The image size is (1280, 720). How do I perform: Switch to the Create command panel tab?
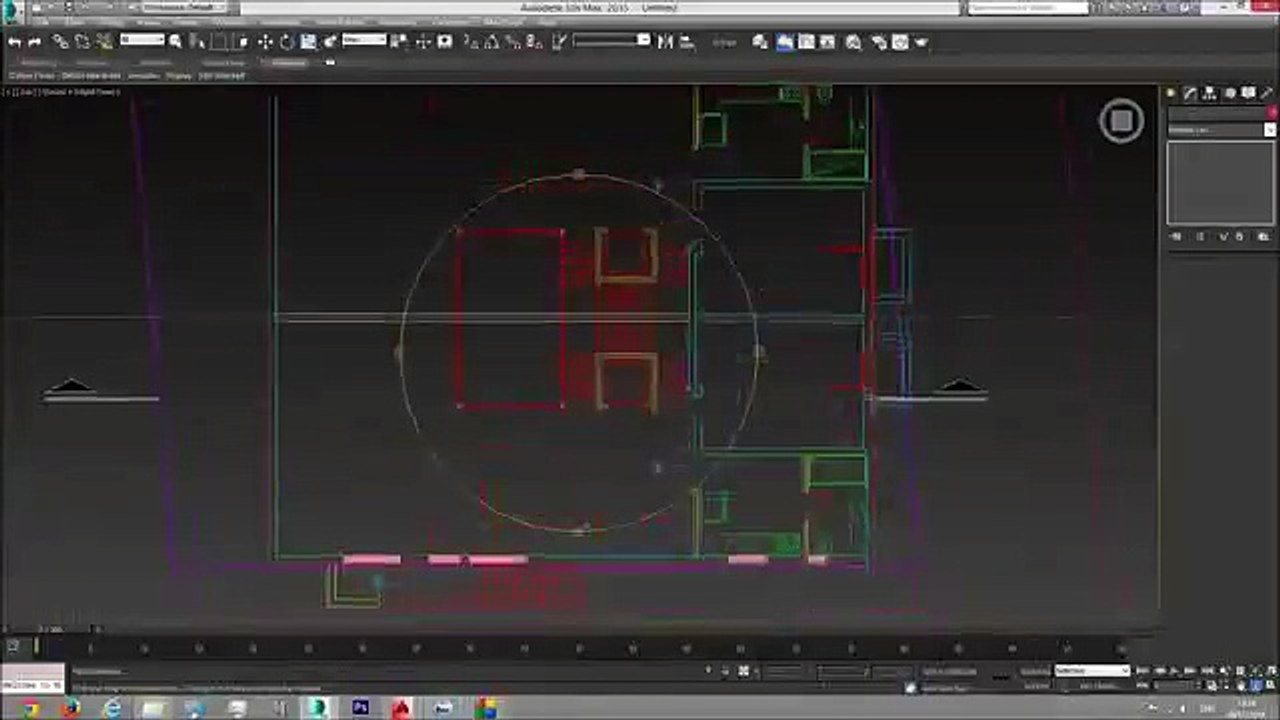1172,93
